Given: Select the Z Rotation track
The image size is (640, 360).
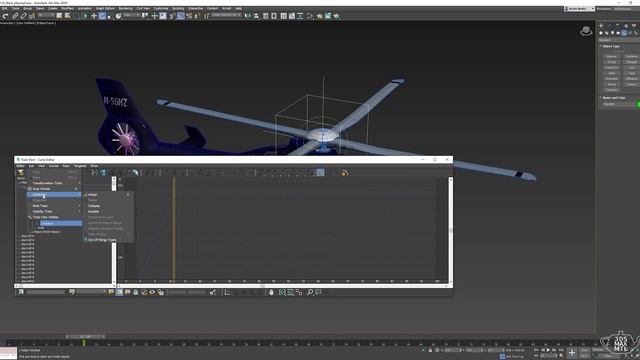Looking at the screenshot, I should tap(61, 223).
